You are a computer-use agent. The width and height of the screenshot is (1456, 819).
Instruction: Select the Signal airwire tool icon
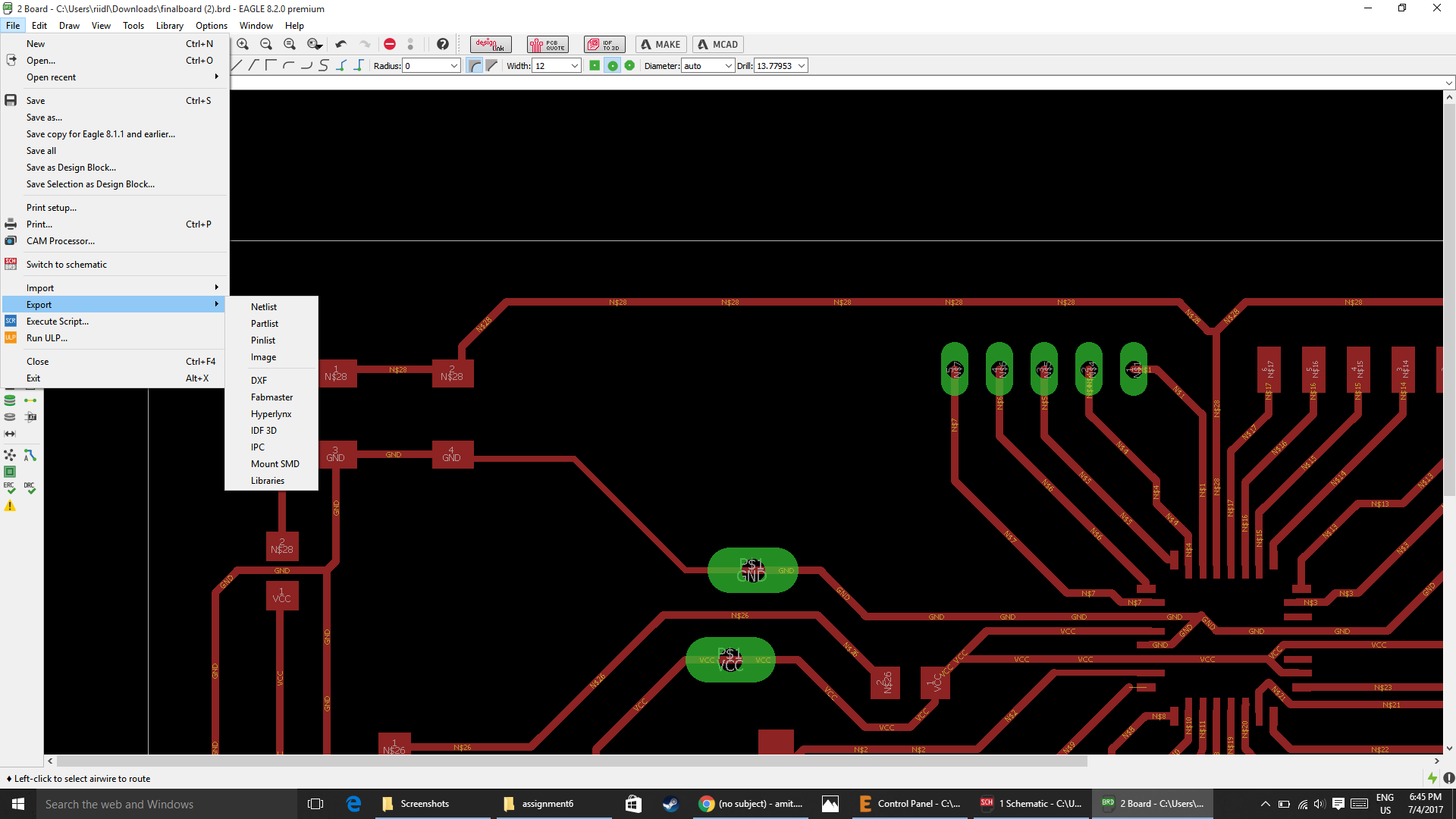(x=30, y=400)
